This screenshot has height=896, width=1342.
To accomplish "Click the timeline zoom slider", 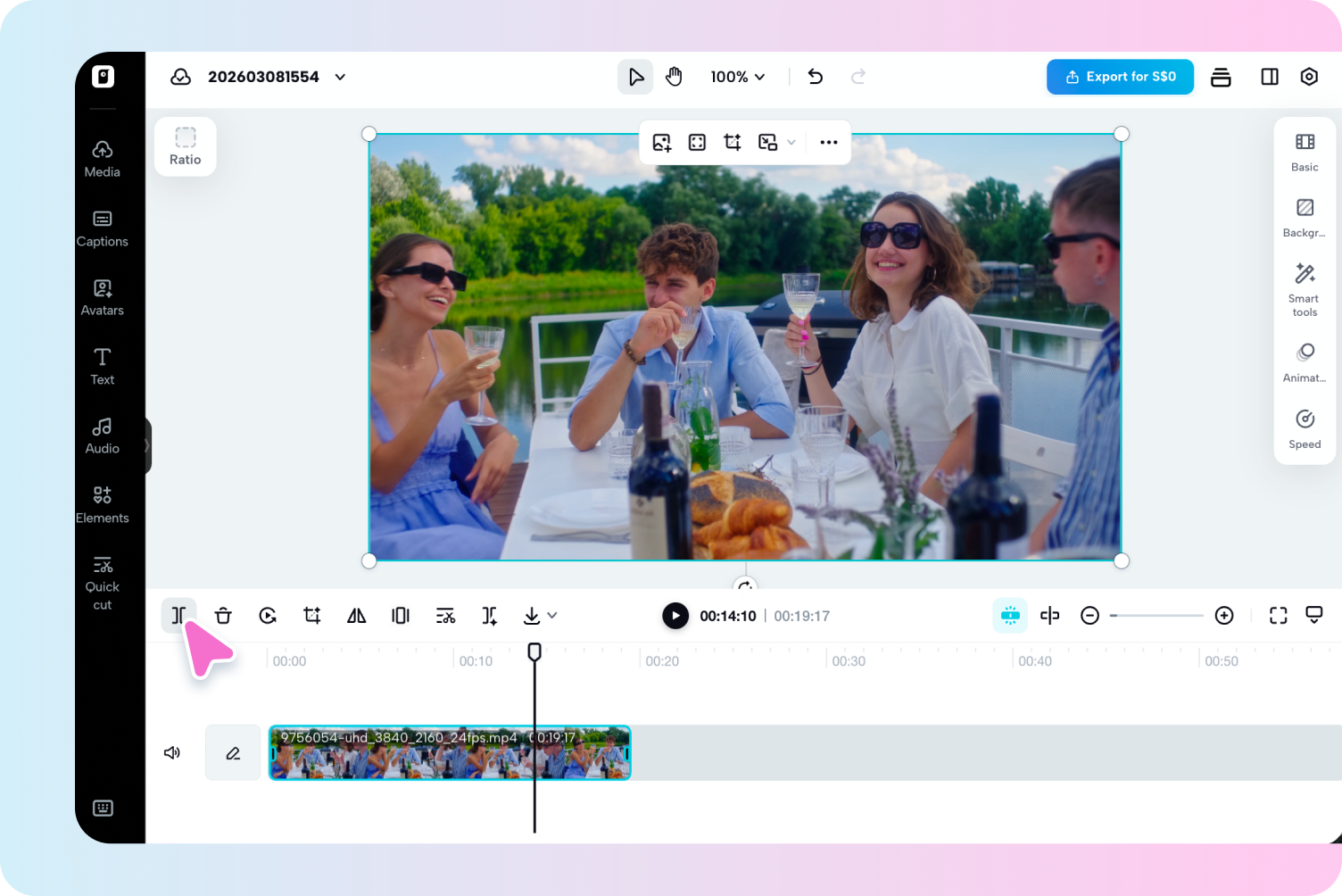I will [x=1157, y=616].
